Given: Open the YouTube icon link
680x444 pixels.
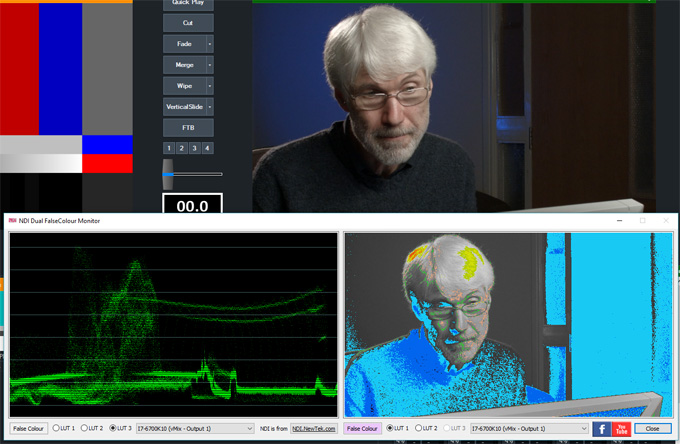Looking at the screenshot, I should [x=621, y=429].
